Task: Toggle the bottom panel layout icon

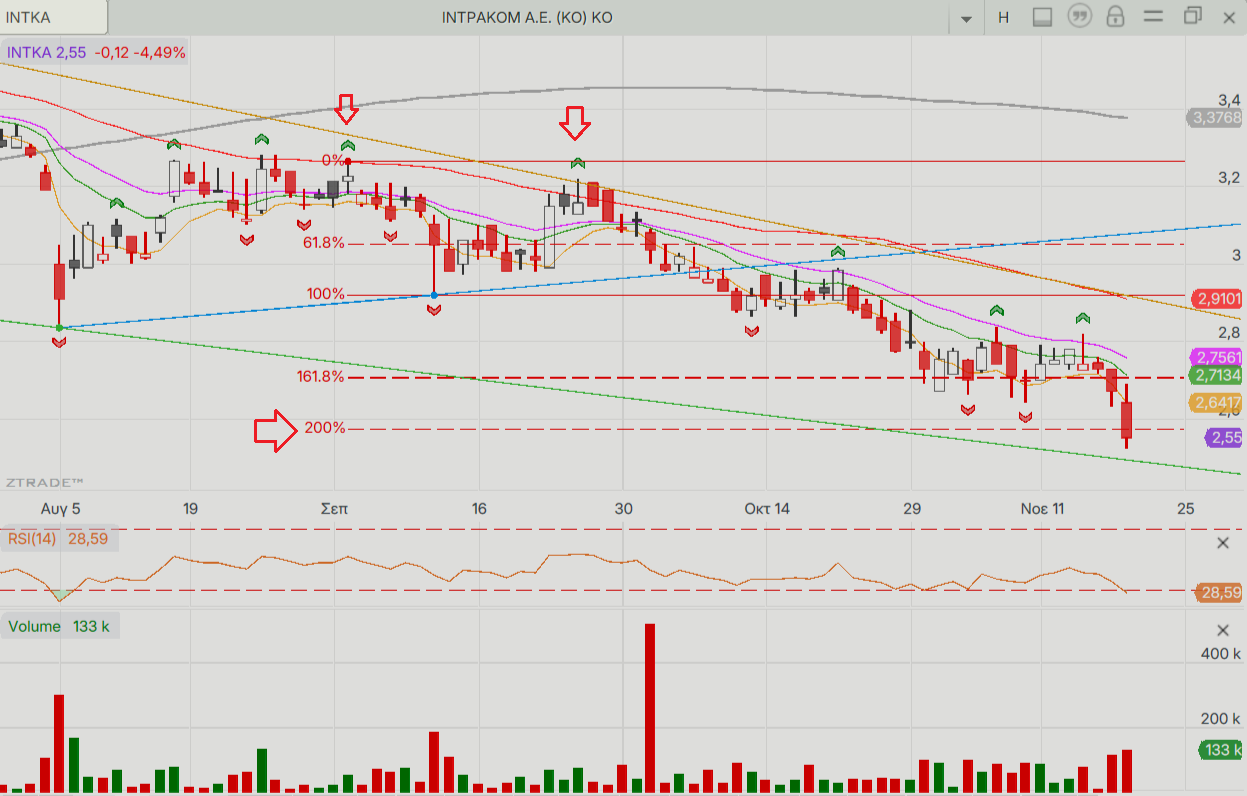Action: (x=1042, y=17)
